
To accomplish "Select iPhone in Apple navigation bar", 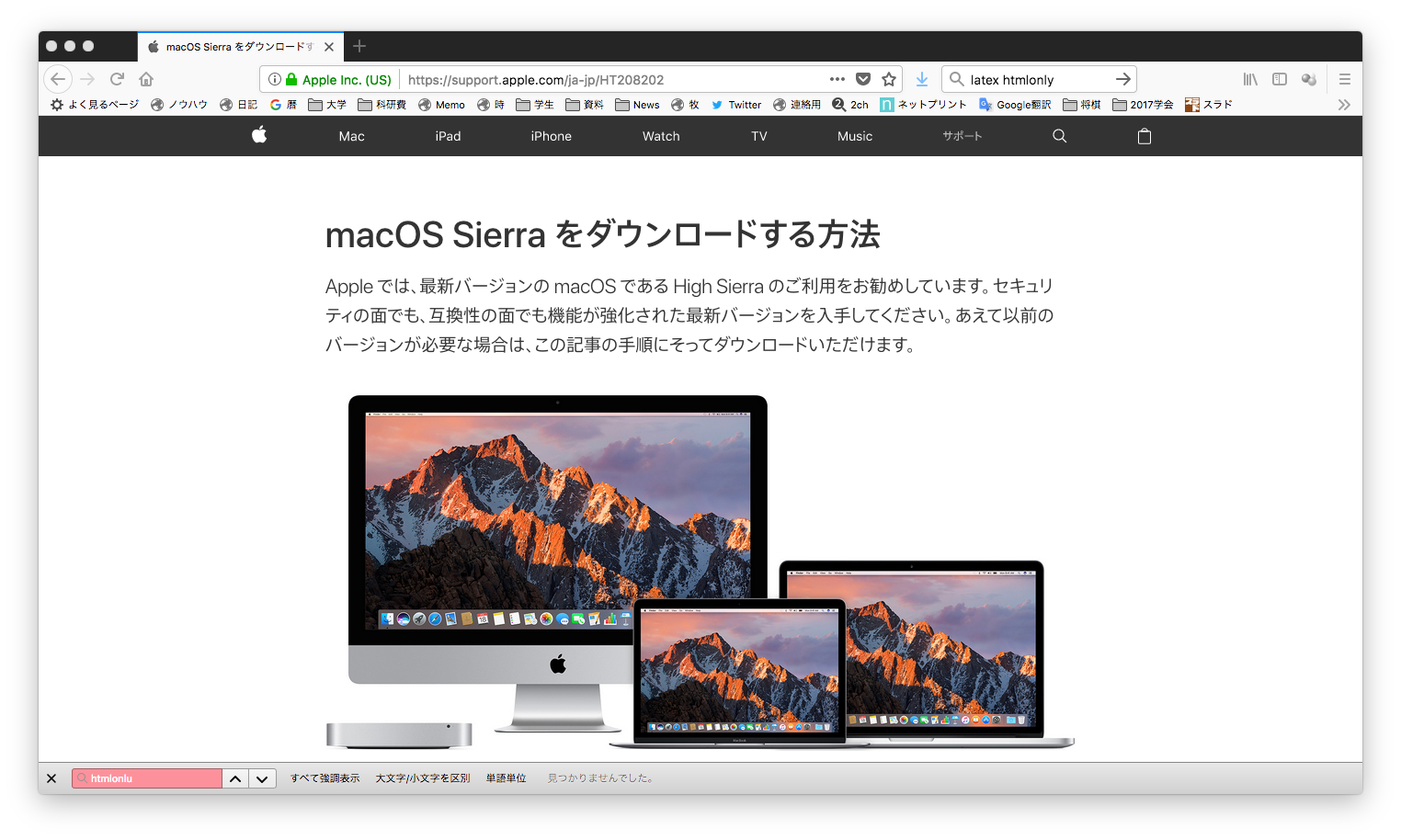I will (x=551, y=136).
